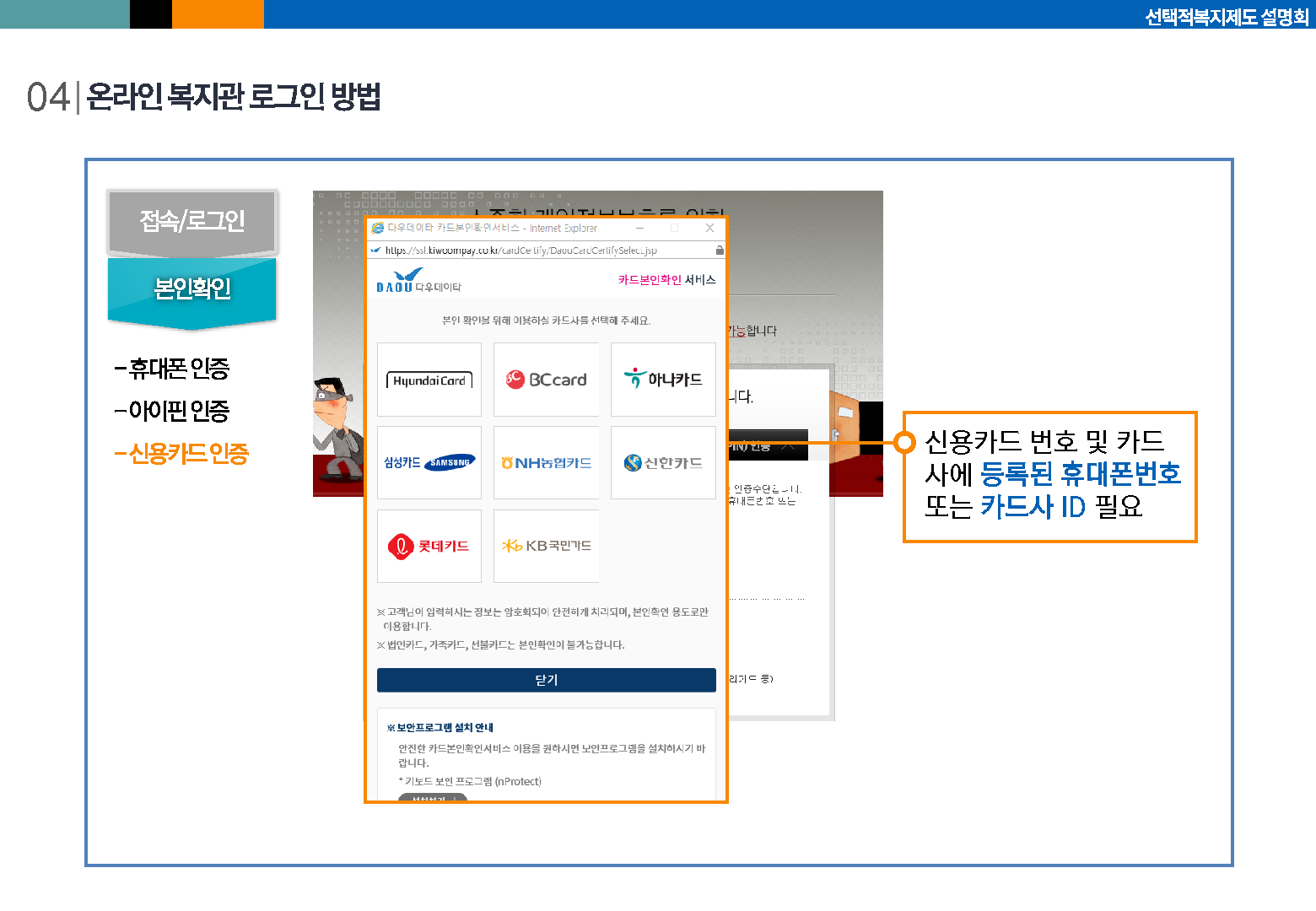Click the 키보드 보안 프로그램 (nProtect) line
Screen dimensions: 1316x911
470,782
